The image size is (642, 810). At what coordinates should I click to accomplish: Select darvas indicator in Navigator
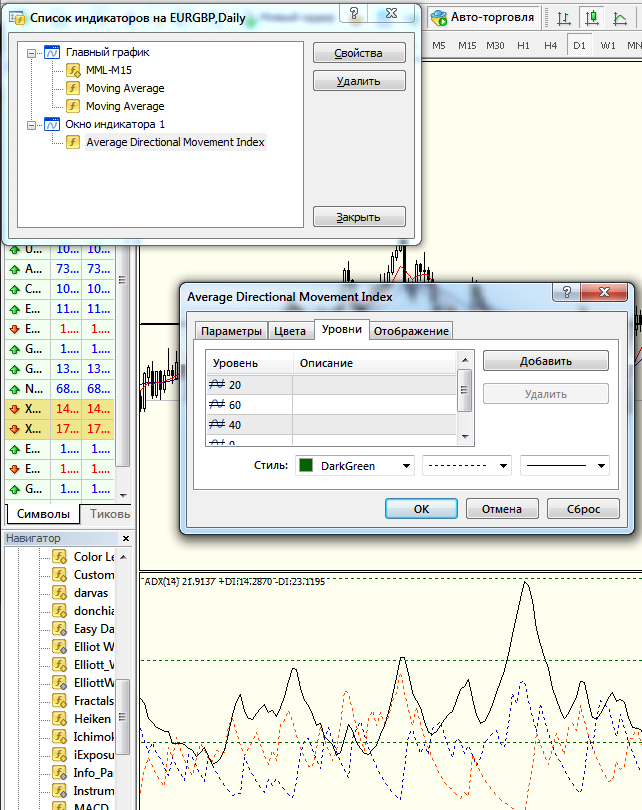click(x=91, y=593)
